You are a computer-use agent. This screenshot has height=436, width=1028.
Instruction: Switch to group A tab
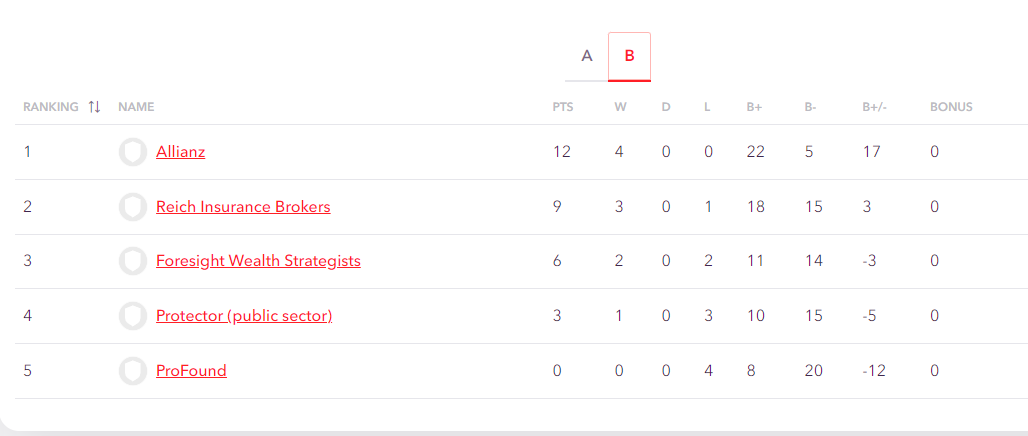587,56
